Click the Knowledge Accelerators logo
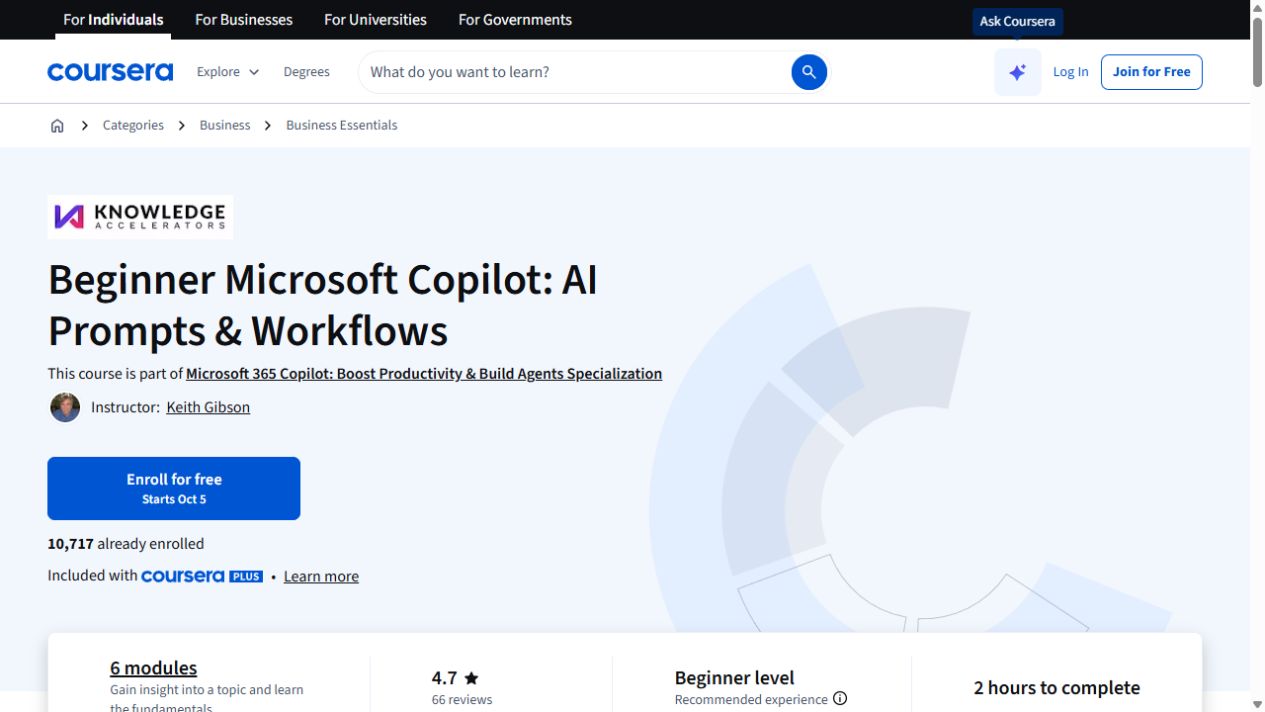Viewport: 1265px width, 712px height. click(x=140, y=217)
